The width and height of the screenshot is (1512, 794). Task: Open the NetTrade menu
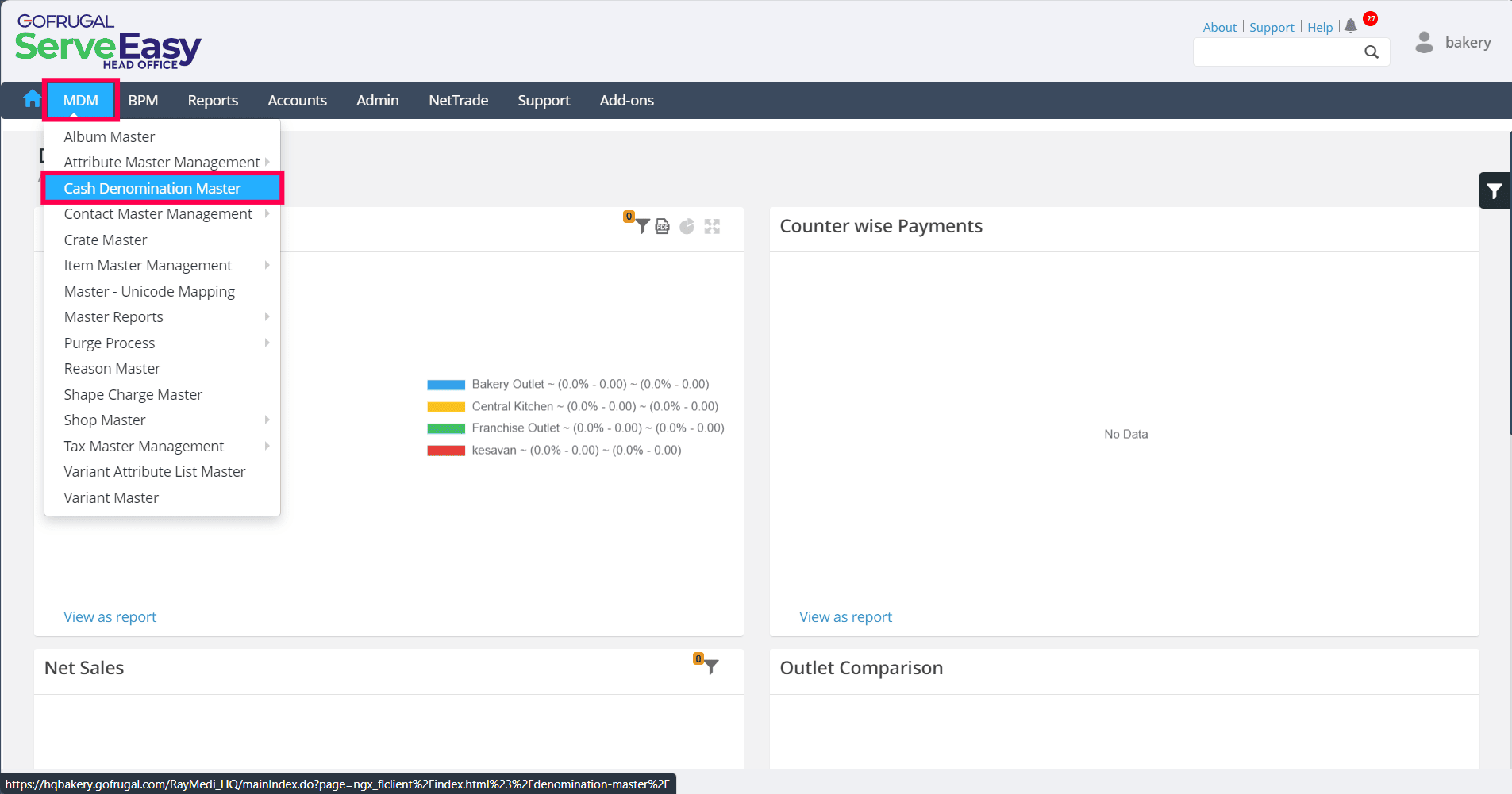coord(459,101)
